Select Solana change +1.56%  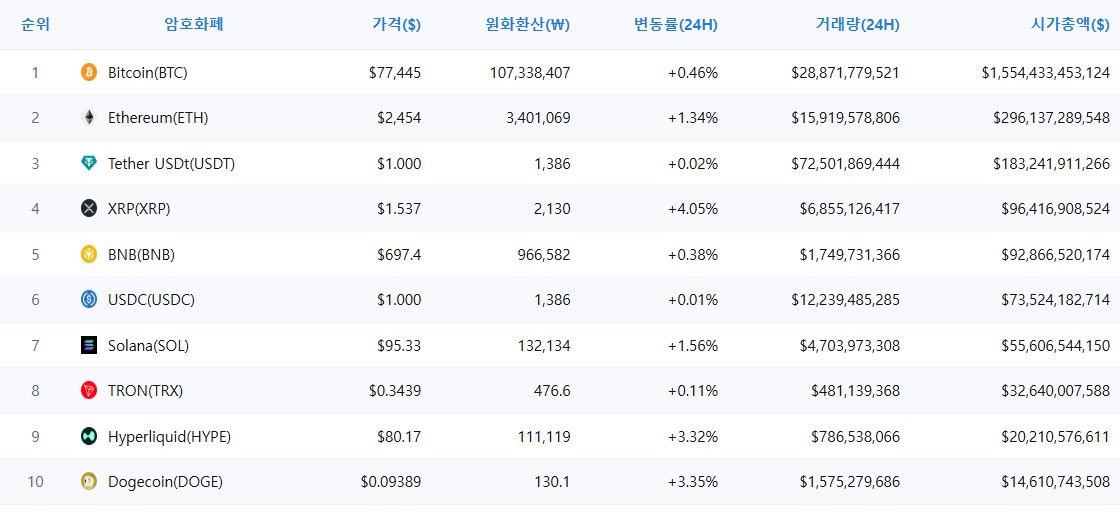693,346
